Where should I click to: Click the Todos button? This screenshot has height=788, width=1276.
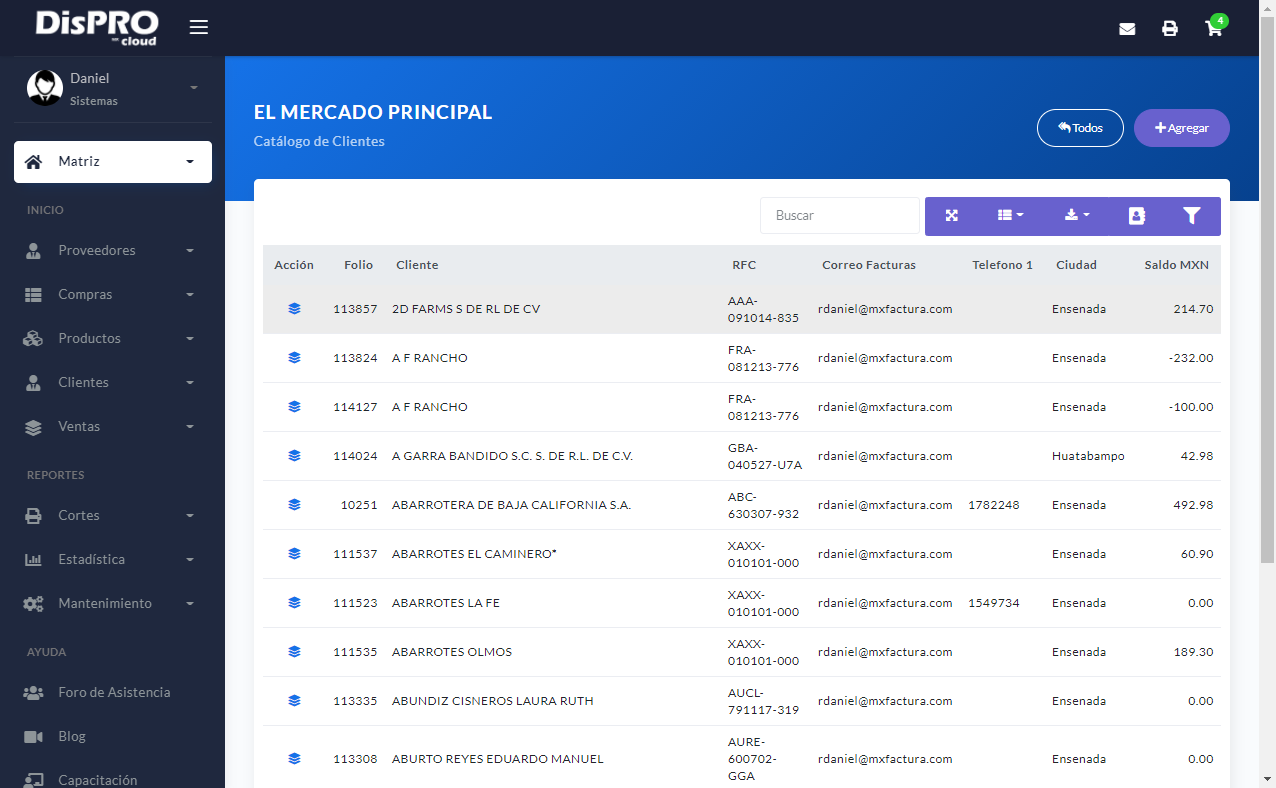[x=1080, y=128]
